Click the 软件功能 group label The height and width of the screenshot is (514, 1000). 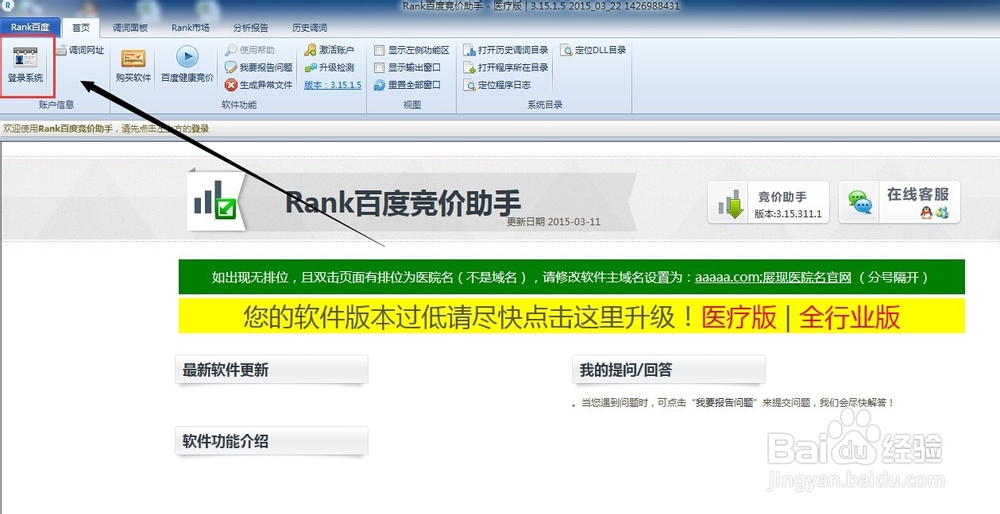pos(239,105)
